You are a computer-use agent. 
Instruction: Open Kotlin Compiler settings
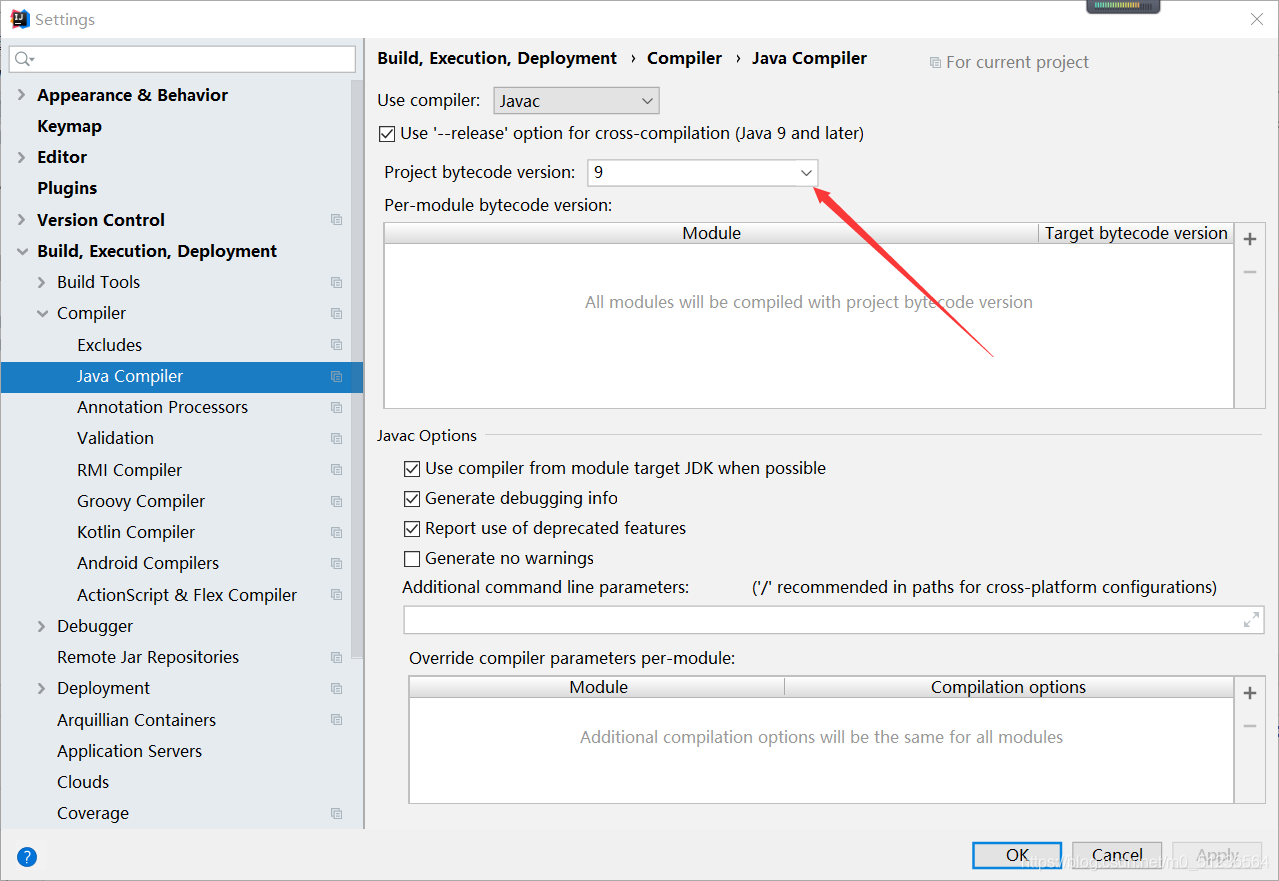click(x=136, y=532)
